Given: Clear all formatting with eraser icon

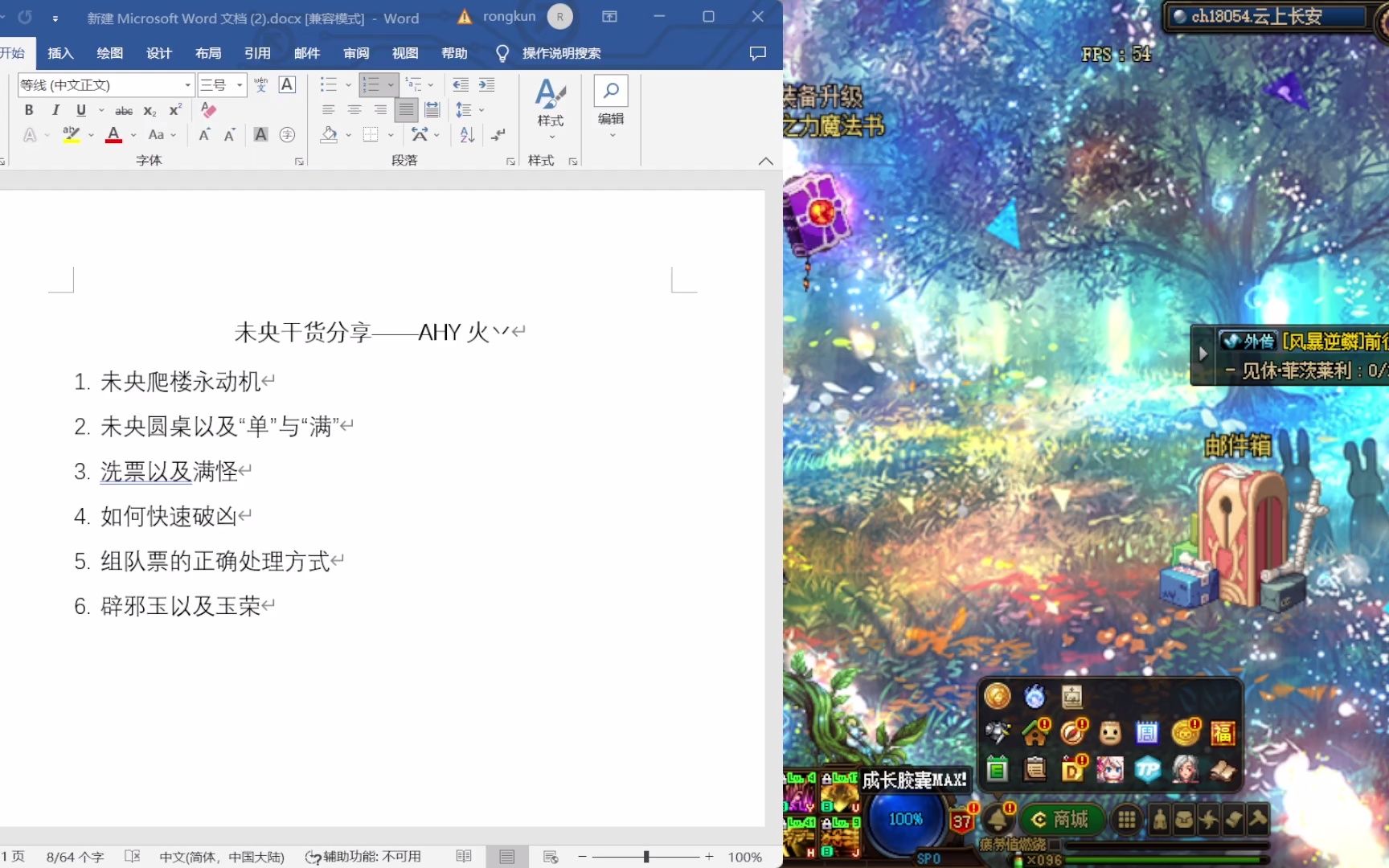Looking at the screenshot, I should (208, 110).
